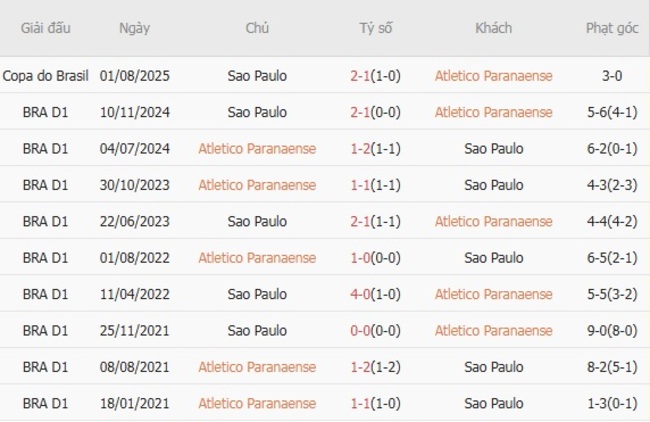Click the Phạt góc column header
The width and height of the screenshot is (650, 422).
[612, 28]
